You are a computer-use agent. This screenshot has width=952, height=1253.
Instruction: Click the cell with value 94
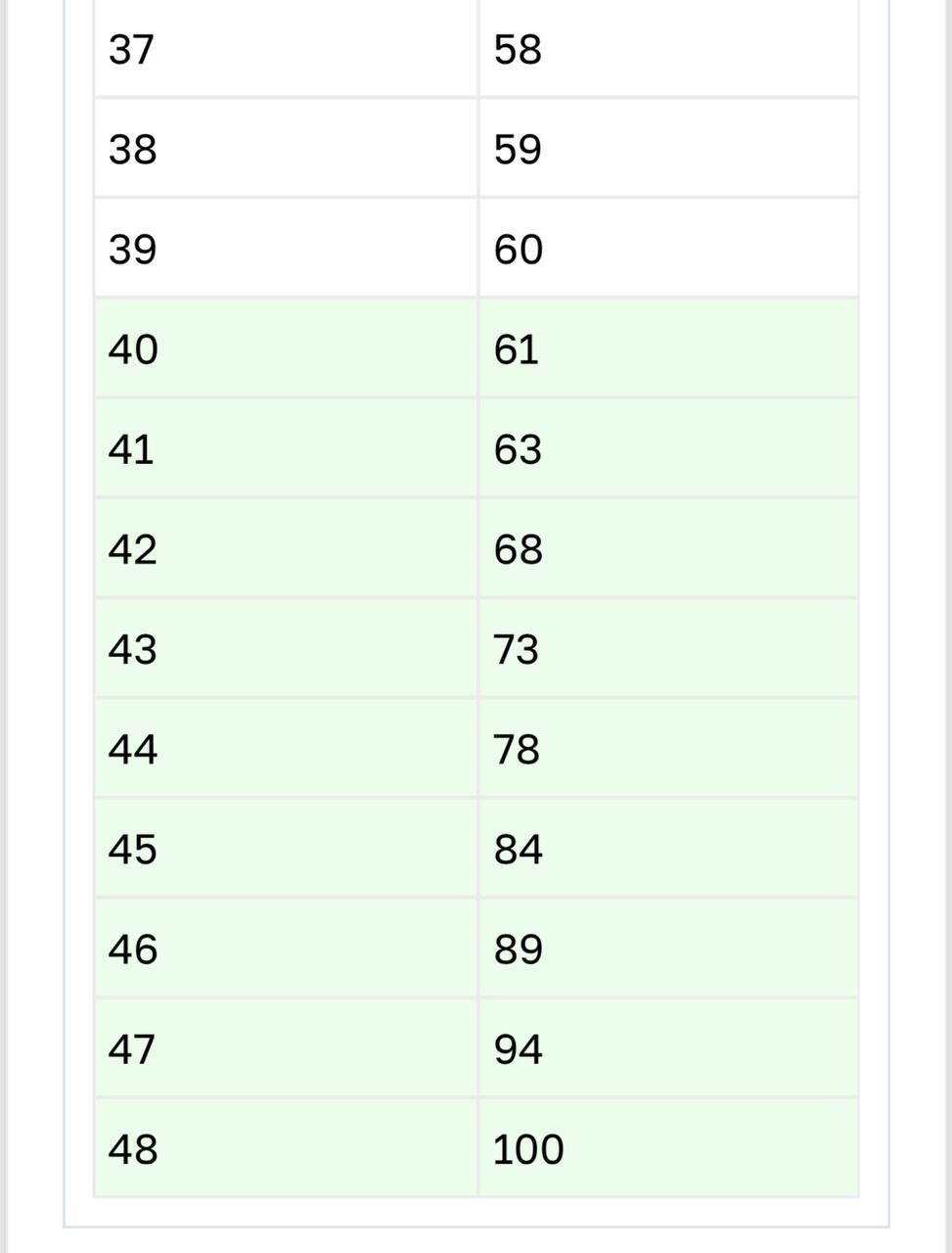668,1047
